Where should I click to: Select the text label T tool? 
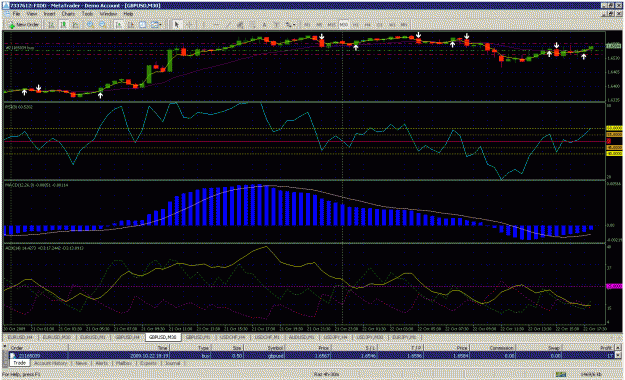point(276,25)
